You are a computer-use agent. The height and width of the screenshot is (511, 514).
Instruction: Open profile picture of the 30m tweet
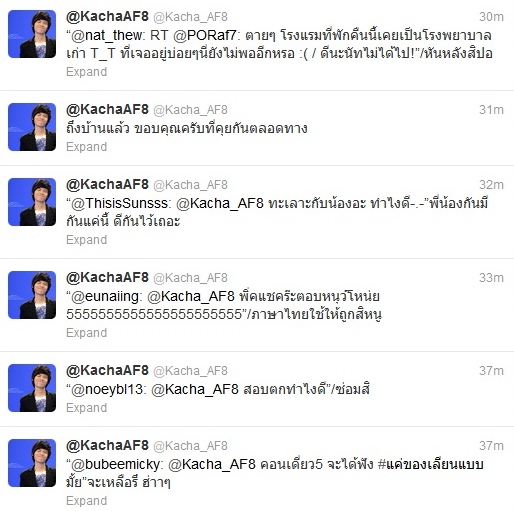click(x=32, y=34)
